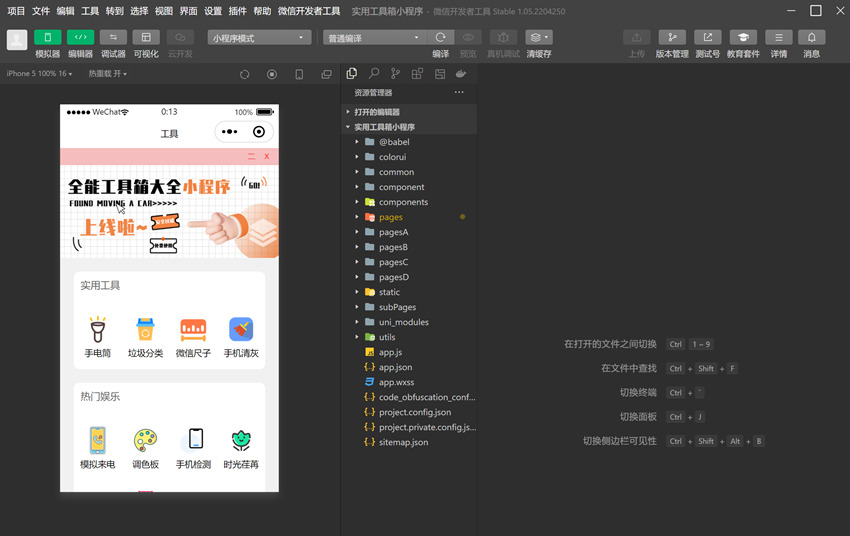Click the preview eye icon
The image size is (850, 536).
coord(468,37)
